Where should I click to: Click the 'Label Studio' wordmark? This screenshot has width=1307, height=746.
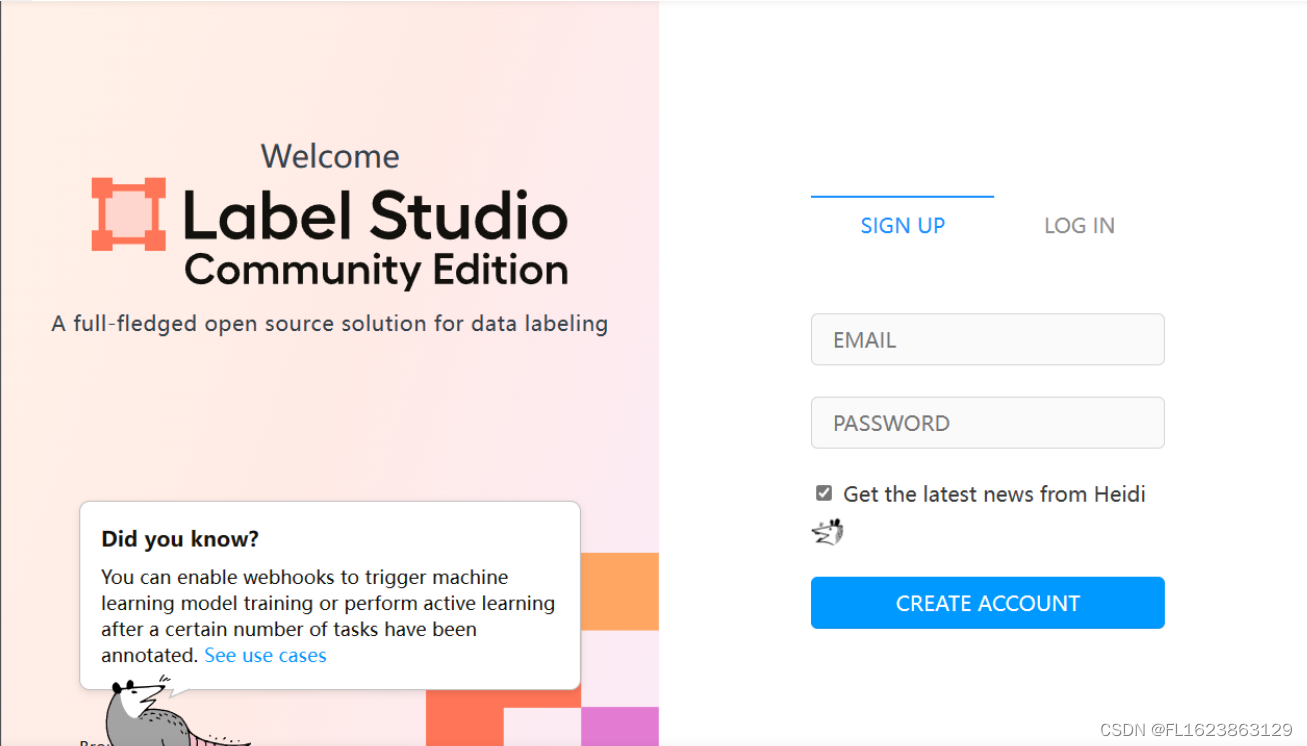point(376,215)
